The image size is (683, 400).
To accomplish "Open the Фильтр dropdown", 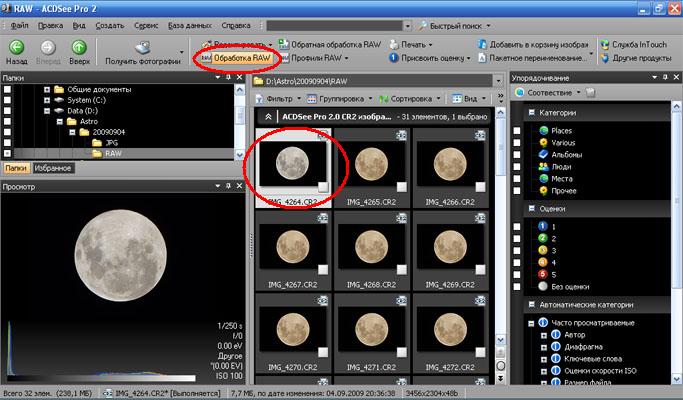I will [x=279, y=99].
